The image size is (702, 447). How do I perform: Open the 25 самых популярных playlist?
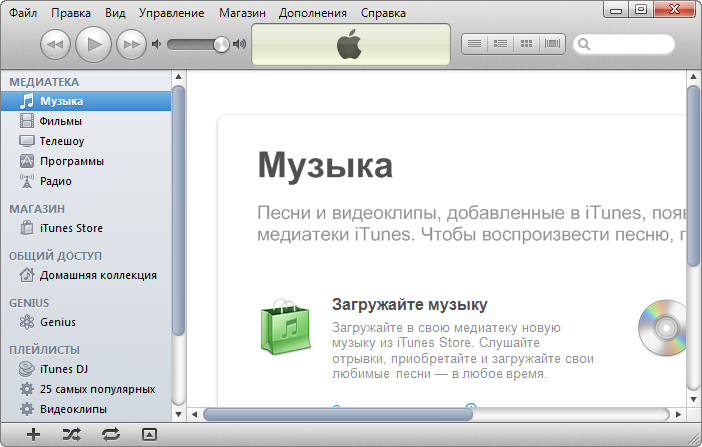pyautogui.click(x=86, y=389)
